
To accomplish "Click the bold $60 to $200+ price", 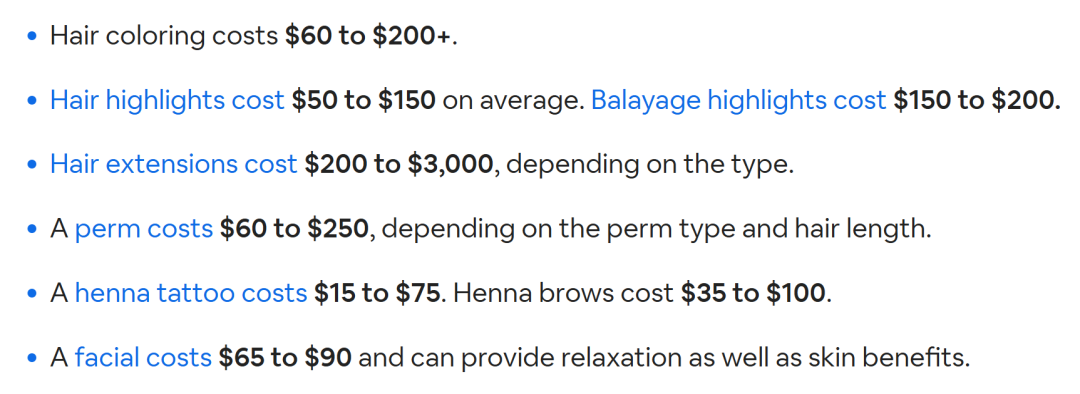I will click(369, 37).
